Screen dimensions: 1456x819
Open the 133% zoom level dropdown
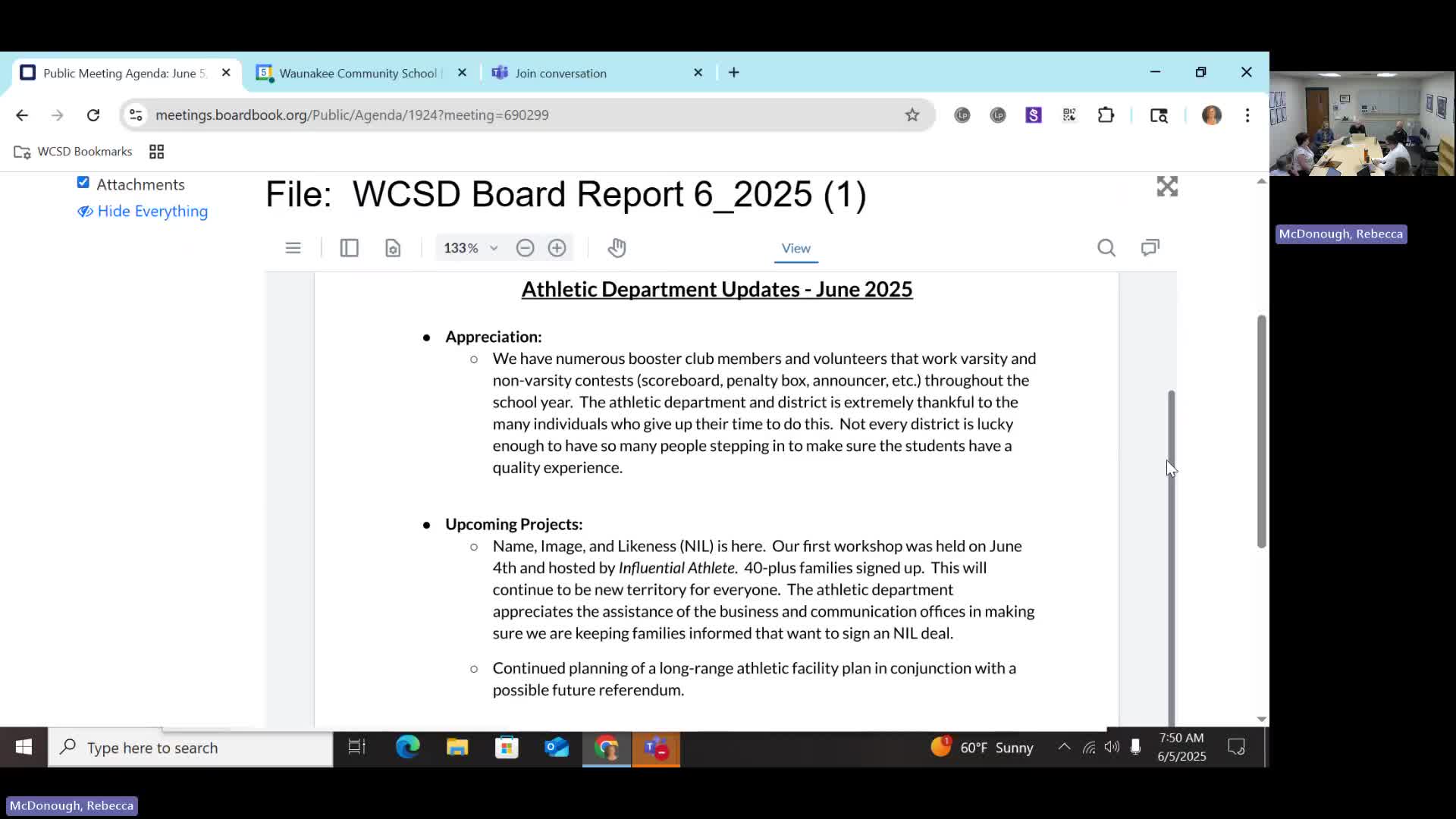tap(469, 247)
